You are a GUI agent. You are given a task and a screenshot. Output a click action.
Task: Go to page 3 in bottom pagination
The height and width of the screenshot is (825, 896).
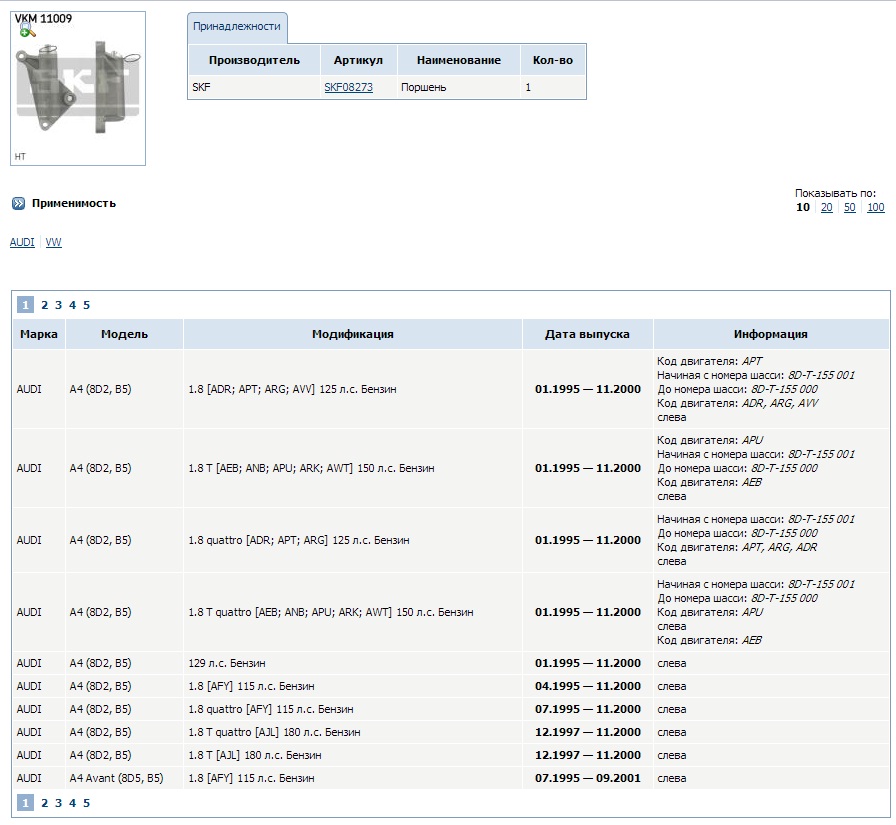[x=58, y=803]
